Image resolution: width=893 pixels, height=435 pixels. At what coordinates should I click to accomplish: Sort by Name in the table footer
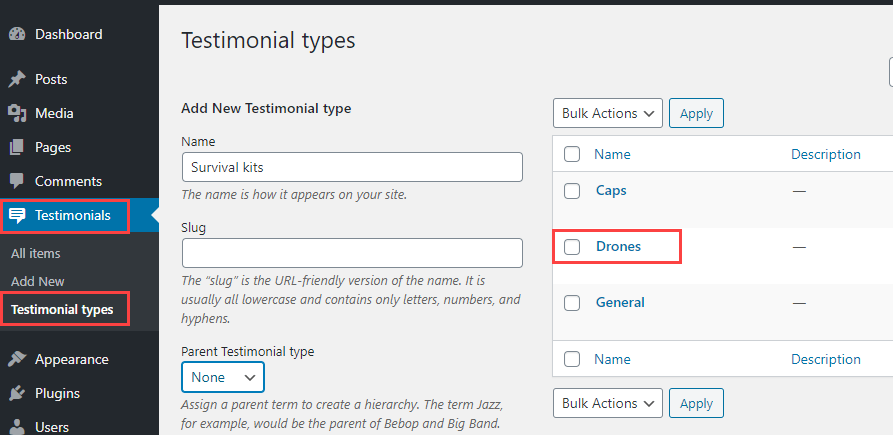(x=612, y=359)
